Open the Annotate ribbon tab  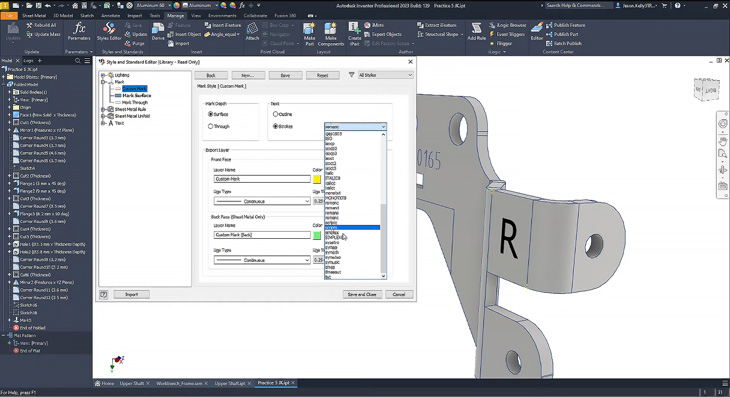[110, 15]
